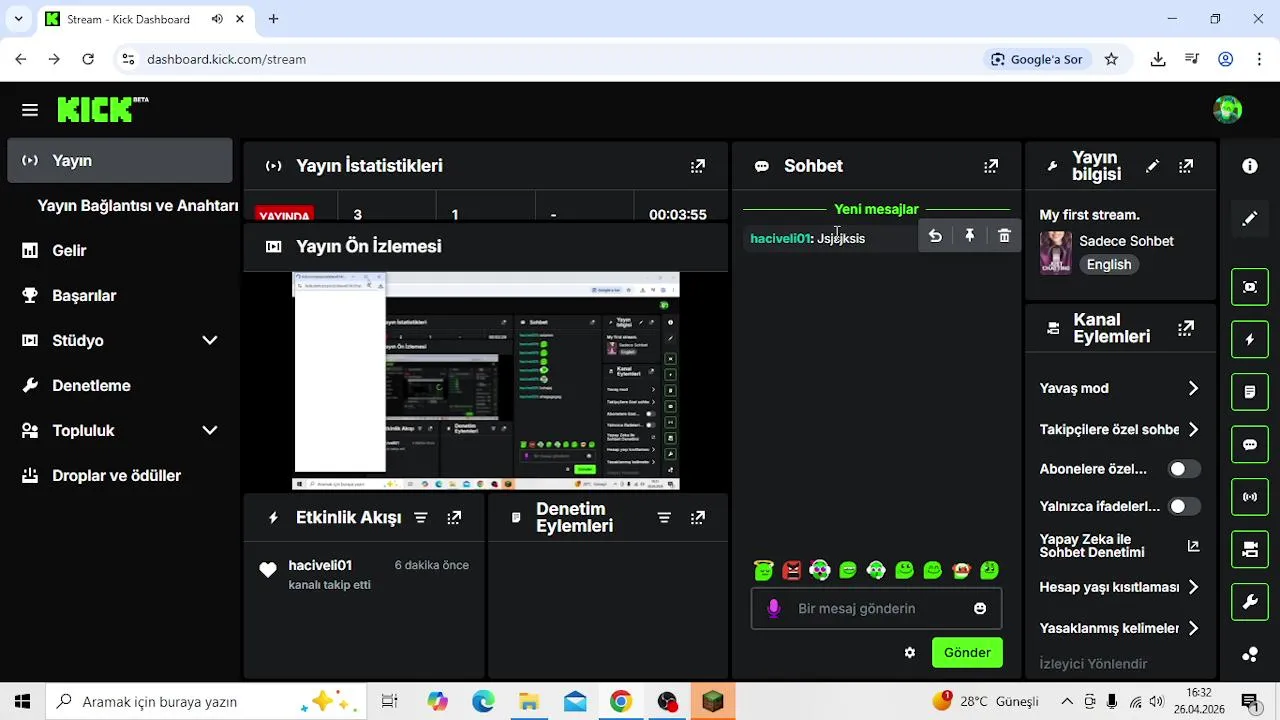This screenshot has height=720, width=1280.
Task: Insert the halo green emote
Action: click(764, 570)
